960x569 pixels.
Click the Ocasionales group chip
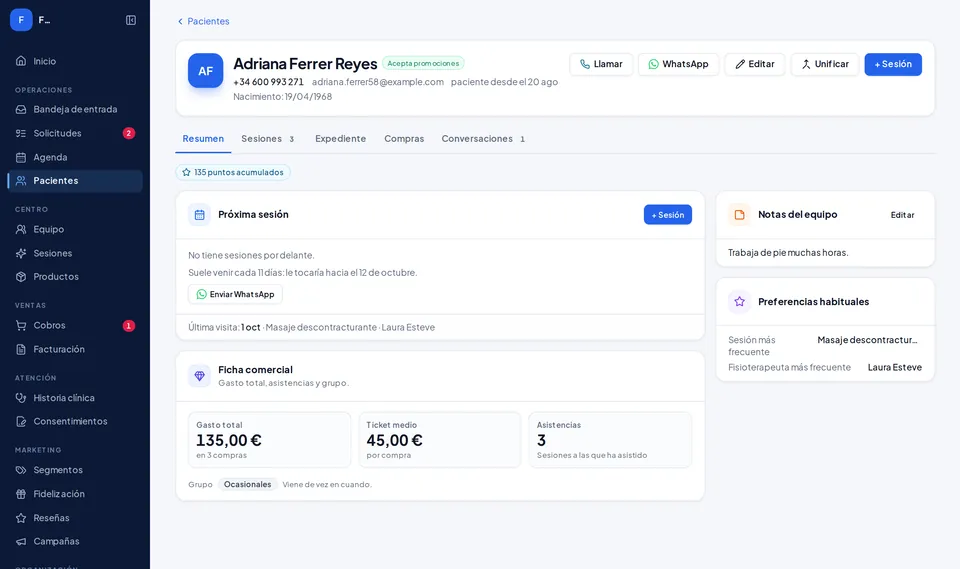point(247,484)
